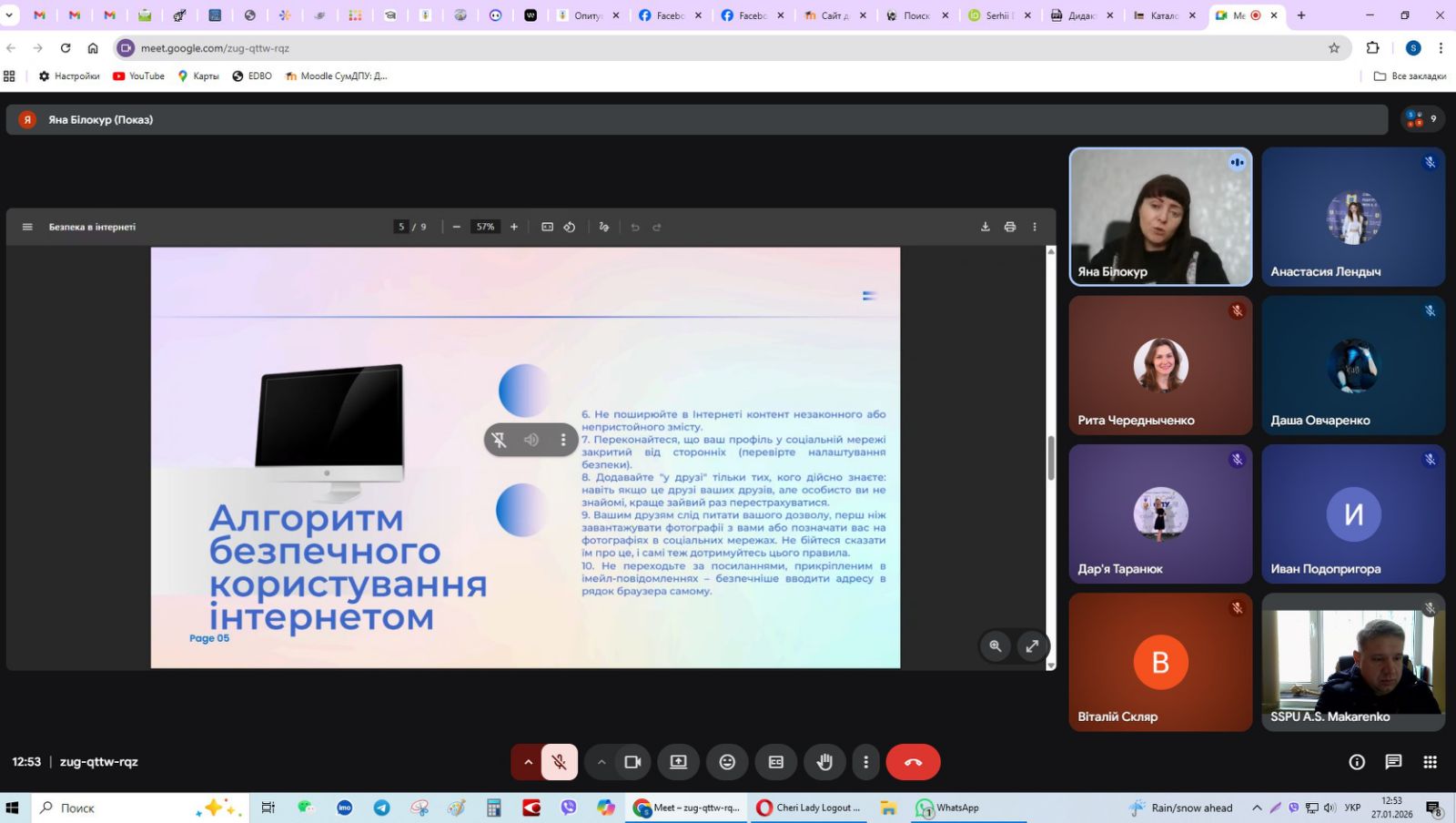
Task: Click the PDF viewer vertical scrollbar
Action: [x=1051, y=458]
